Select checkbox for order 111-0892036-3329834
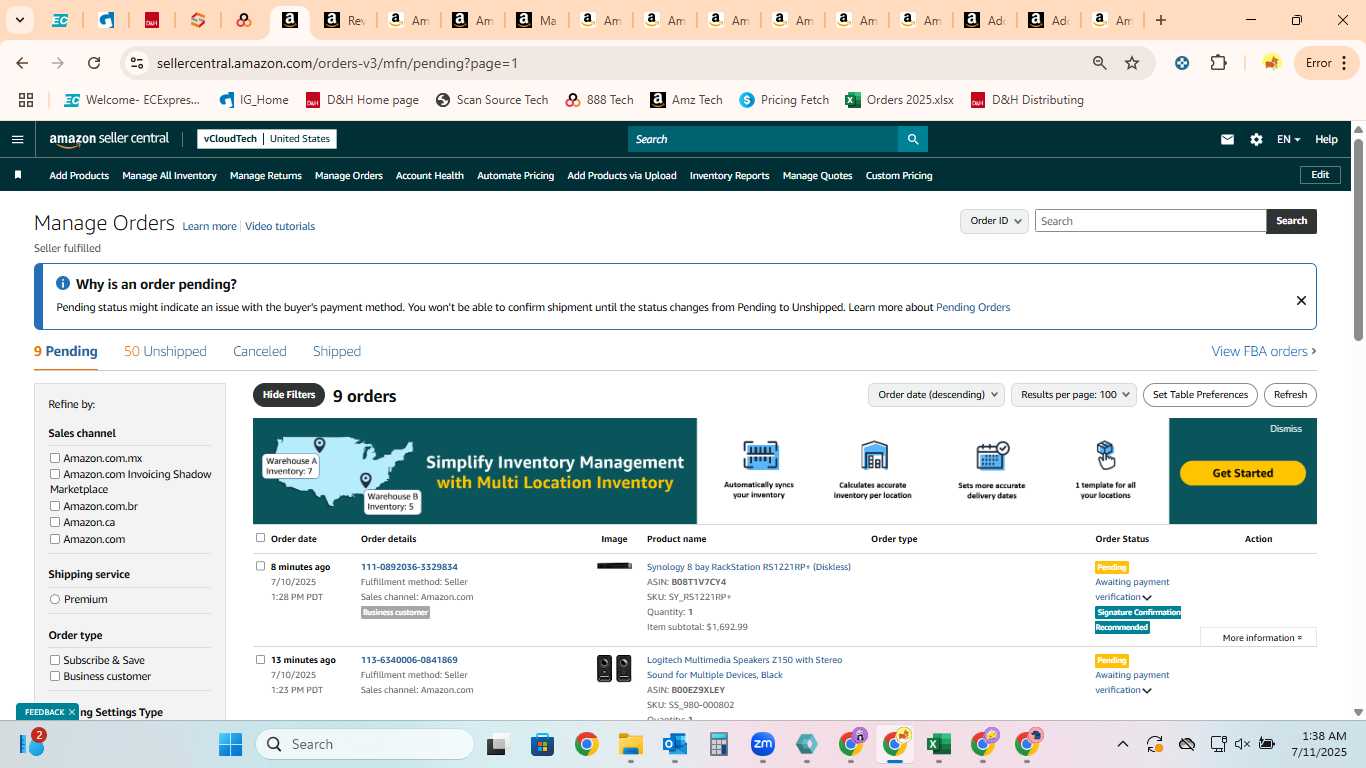Viewport: 1366px width, 768px height. pyautogui.click(x=261, y=566)
